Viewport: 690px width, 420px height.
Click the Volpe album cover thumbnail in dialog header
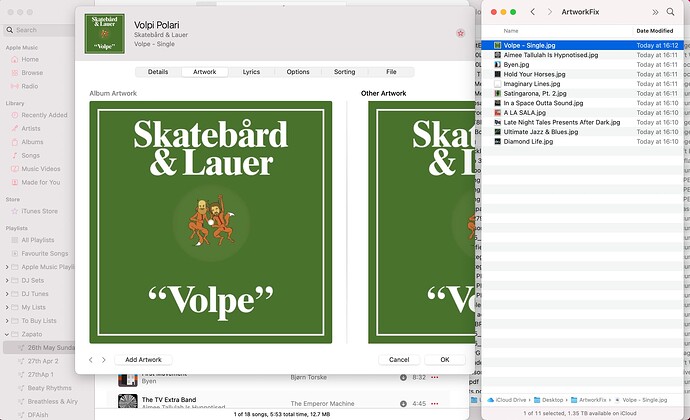(105, 33)
